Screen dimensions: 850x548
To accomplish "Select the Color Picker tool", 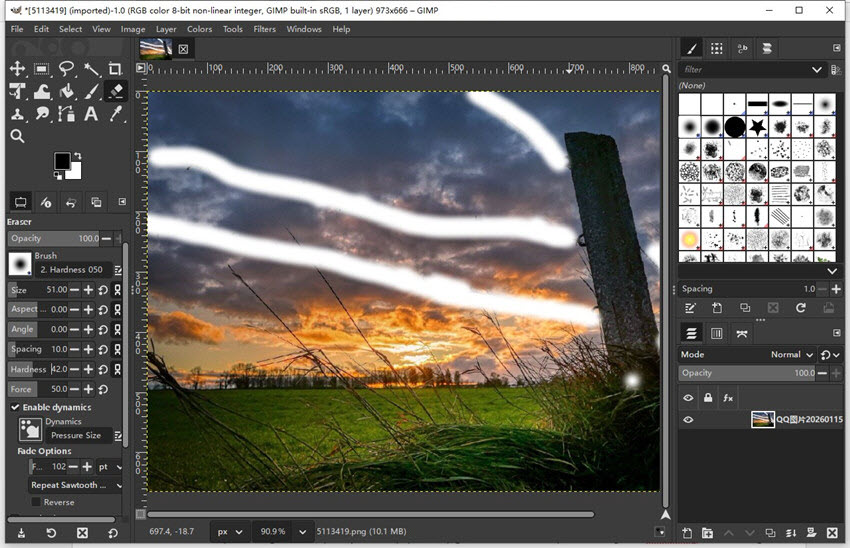I will tap(115, 114).
